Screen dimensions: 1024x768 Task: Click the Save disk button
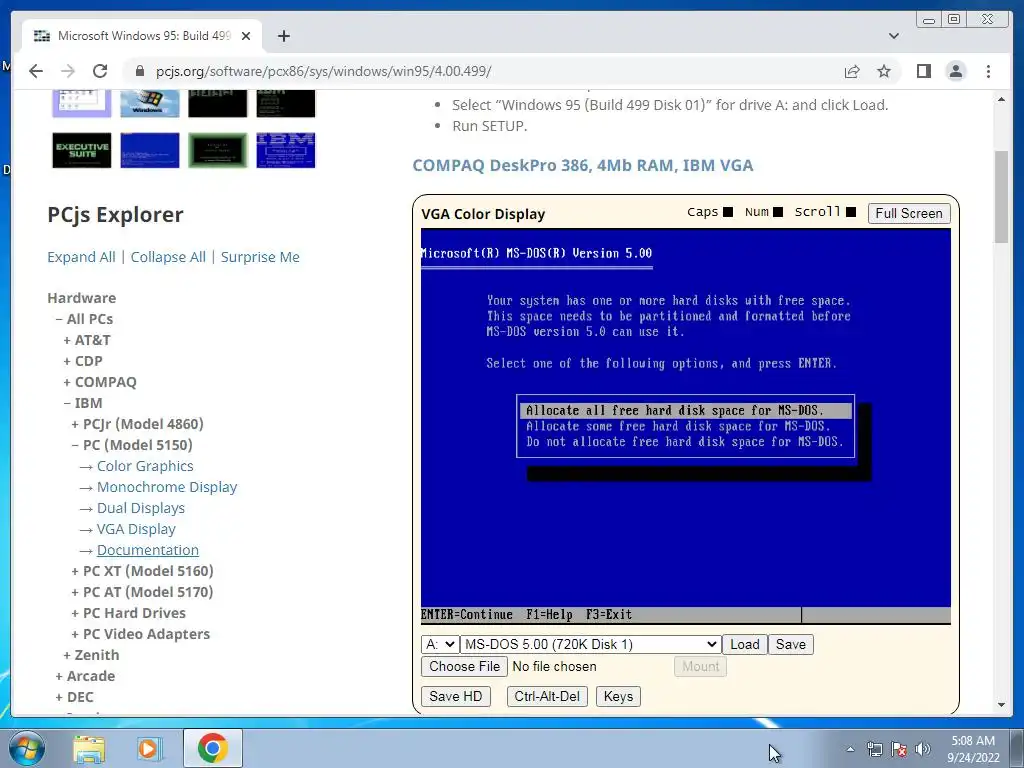pyautogui.click(x=790, y=645)
